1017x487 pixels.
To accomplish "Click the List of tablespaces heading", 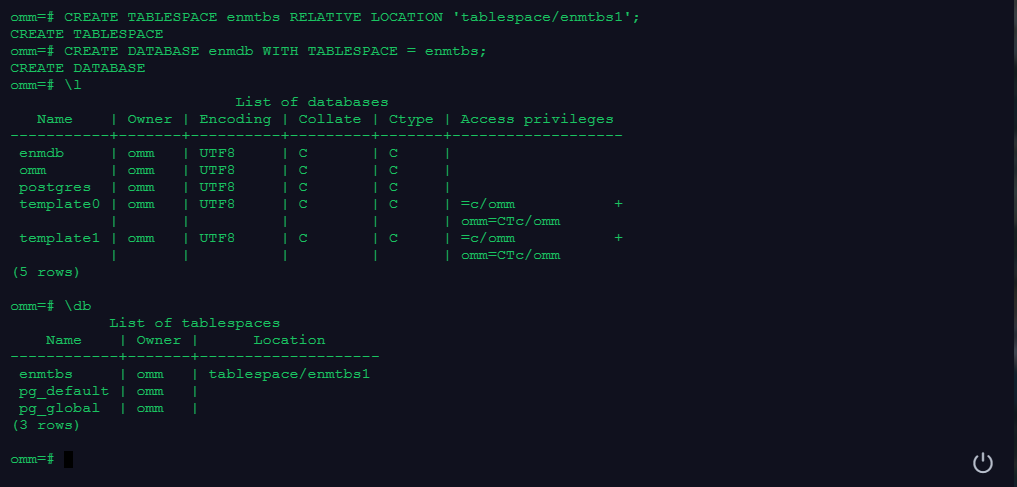I will pyautogui.click(x=194, y=323).
